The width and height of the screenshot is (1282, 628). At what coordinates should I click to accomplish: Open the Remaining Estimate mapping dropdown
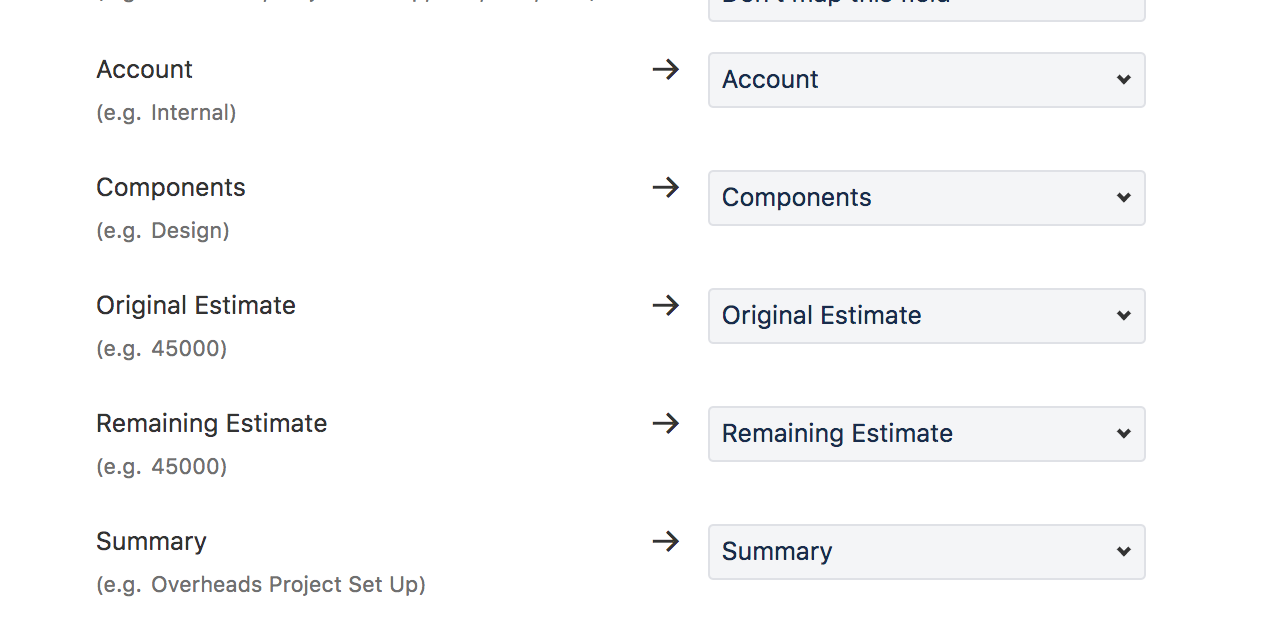click(926, 434)
